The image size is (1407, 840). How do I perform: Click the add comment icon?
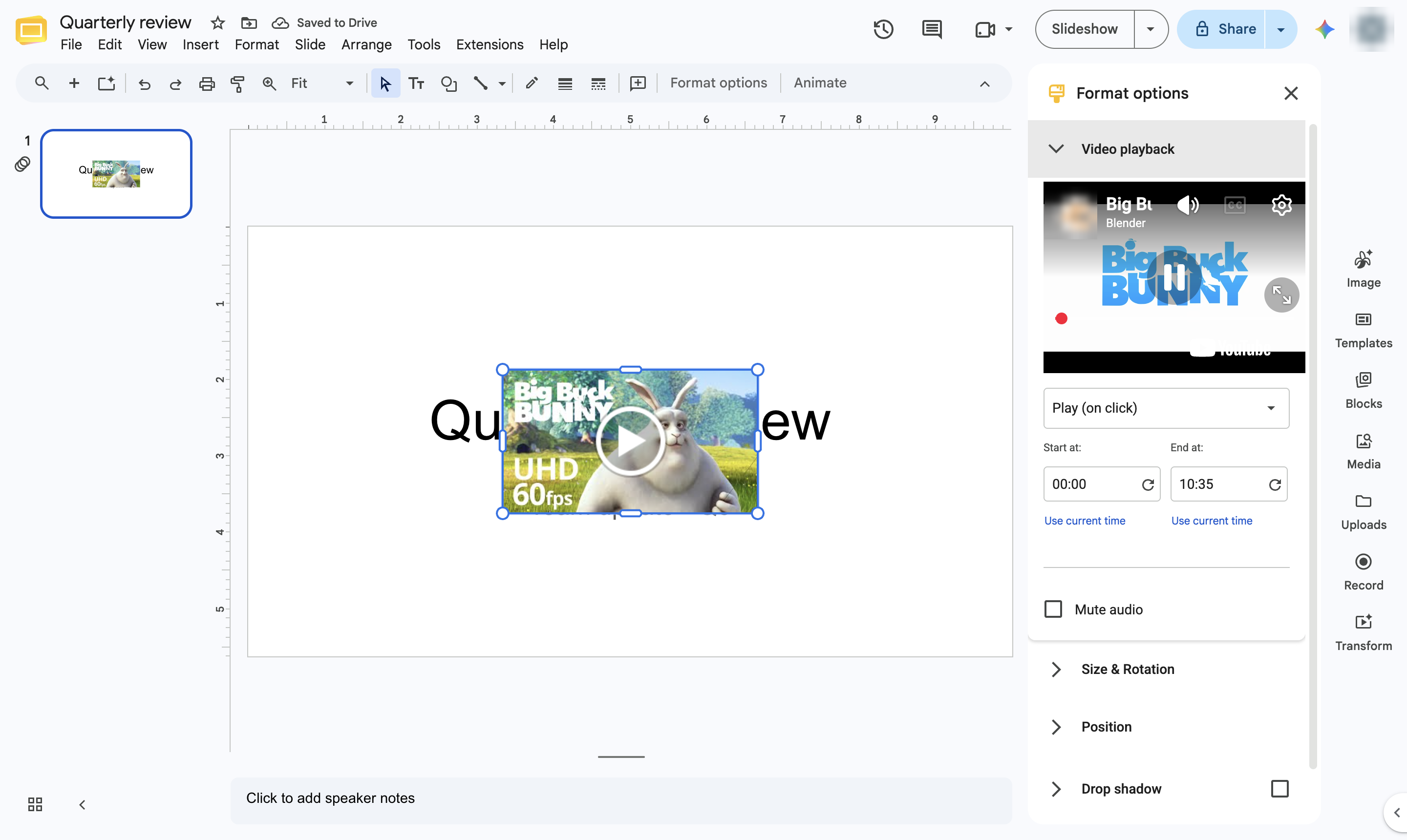[x=638, y=83]
